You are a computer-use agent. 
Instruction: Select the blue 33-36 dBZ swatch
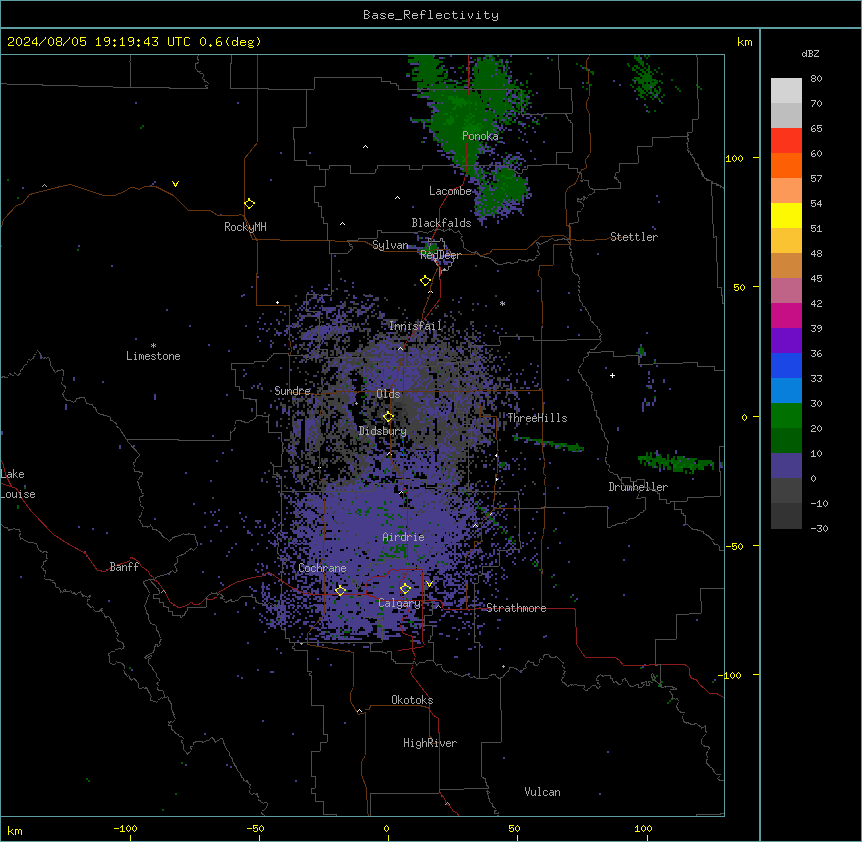786,365
